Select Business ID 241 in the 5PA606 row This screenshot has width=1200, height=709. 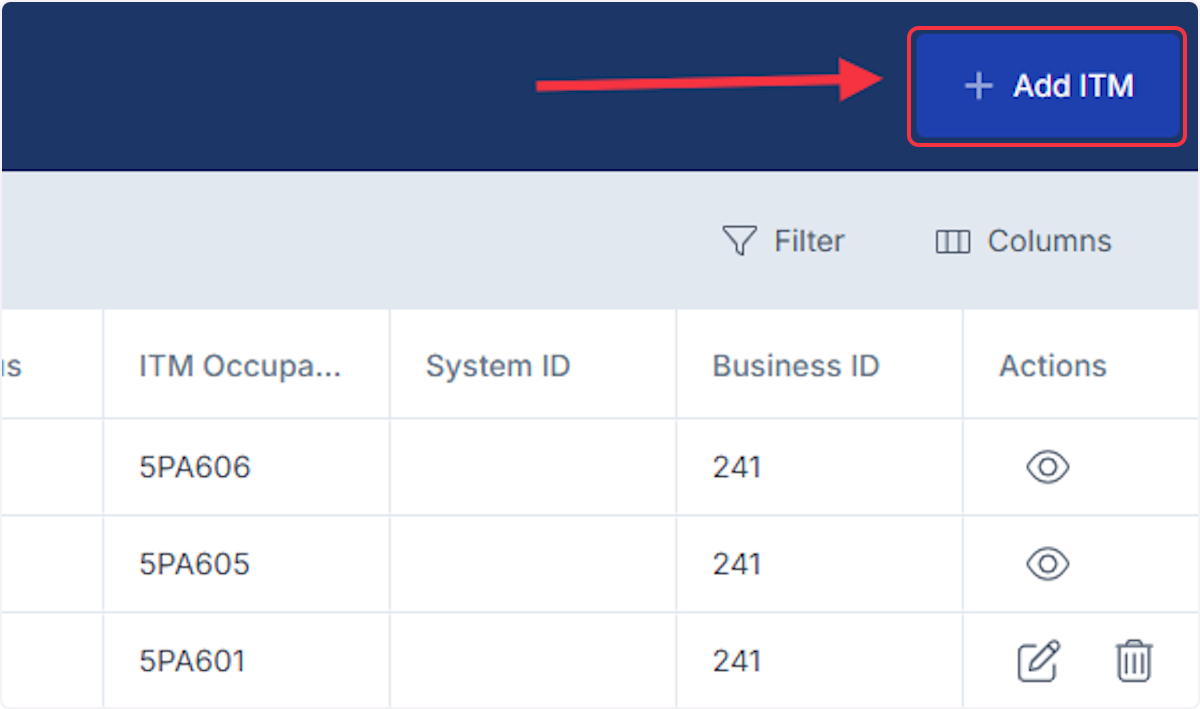point(819,467)
